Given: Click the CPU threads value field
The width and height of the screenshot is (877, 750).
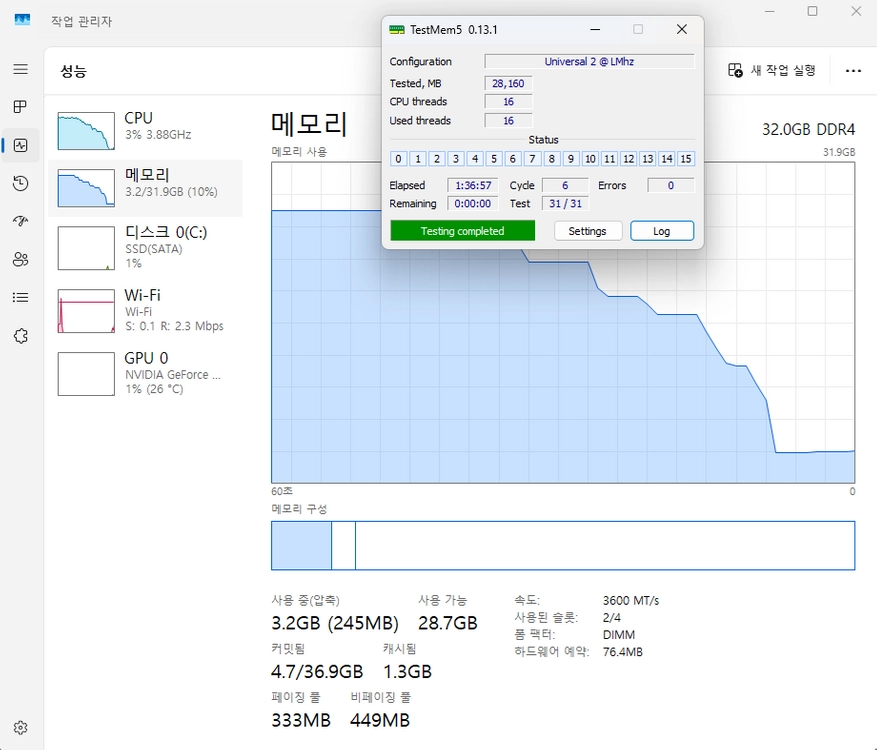Looking at the screenshot, I should (x=508, y=102).
